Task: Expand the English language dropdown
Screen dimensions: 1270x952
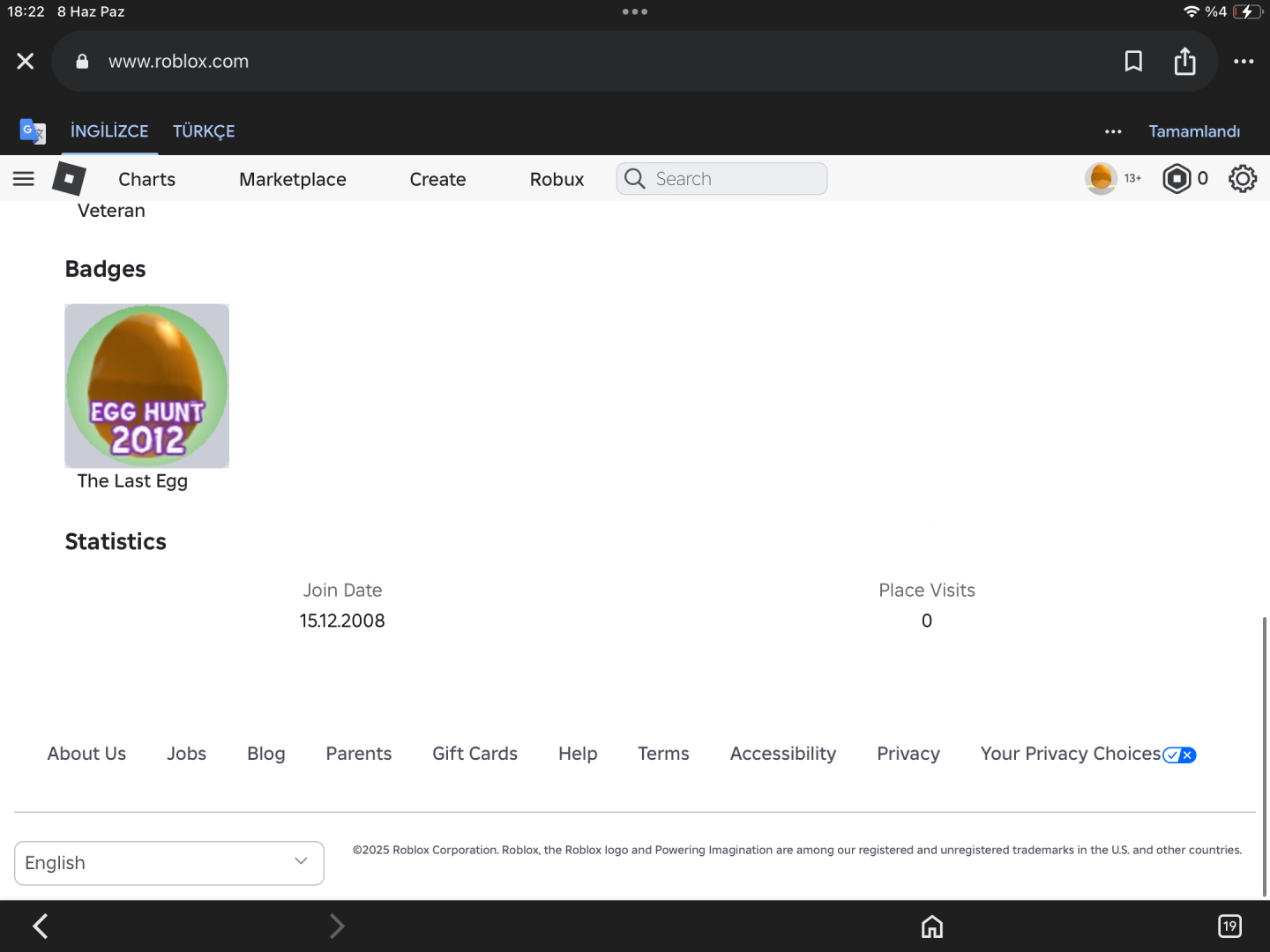Action: click(169, 863)
